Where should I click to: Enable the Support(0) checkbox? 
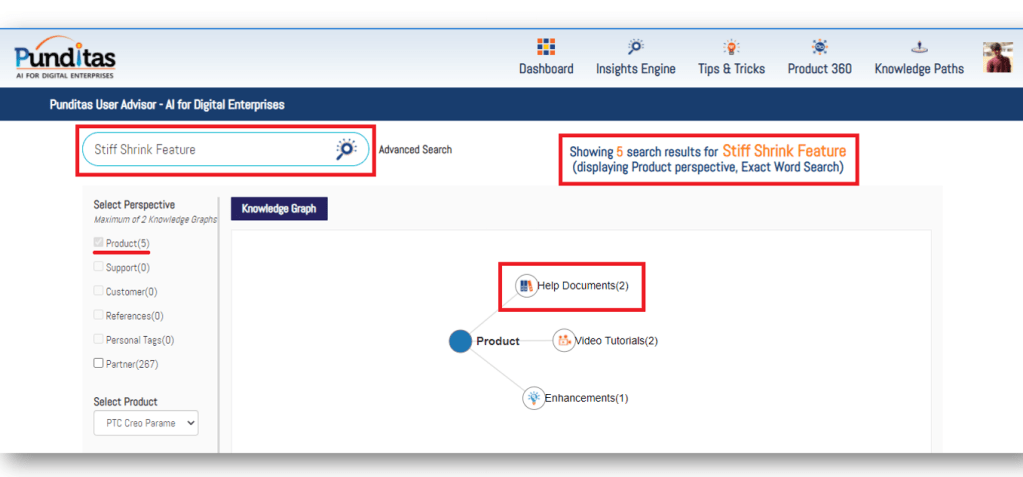(98, 267)
